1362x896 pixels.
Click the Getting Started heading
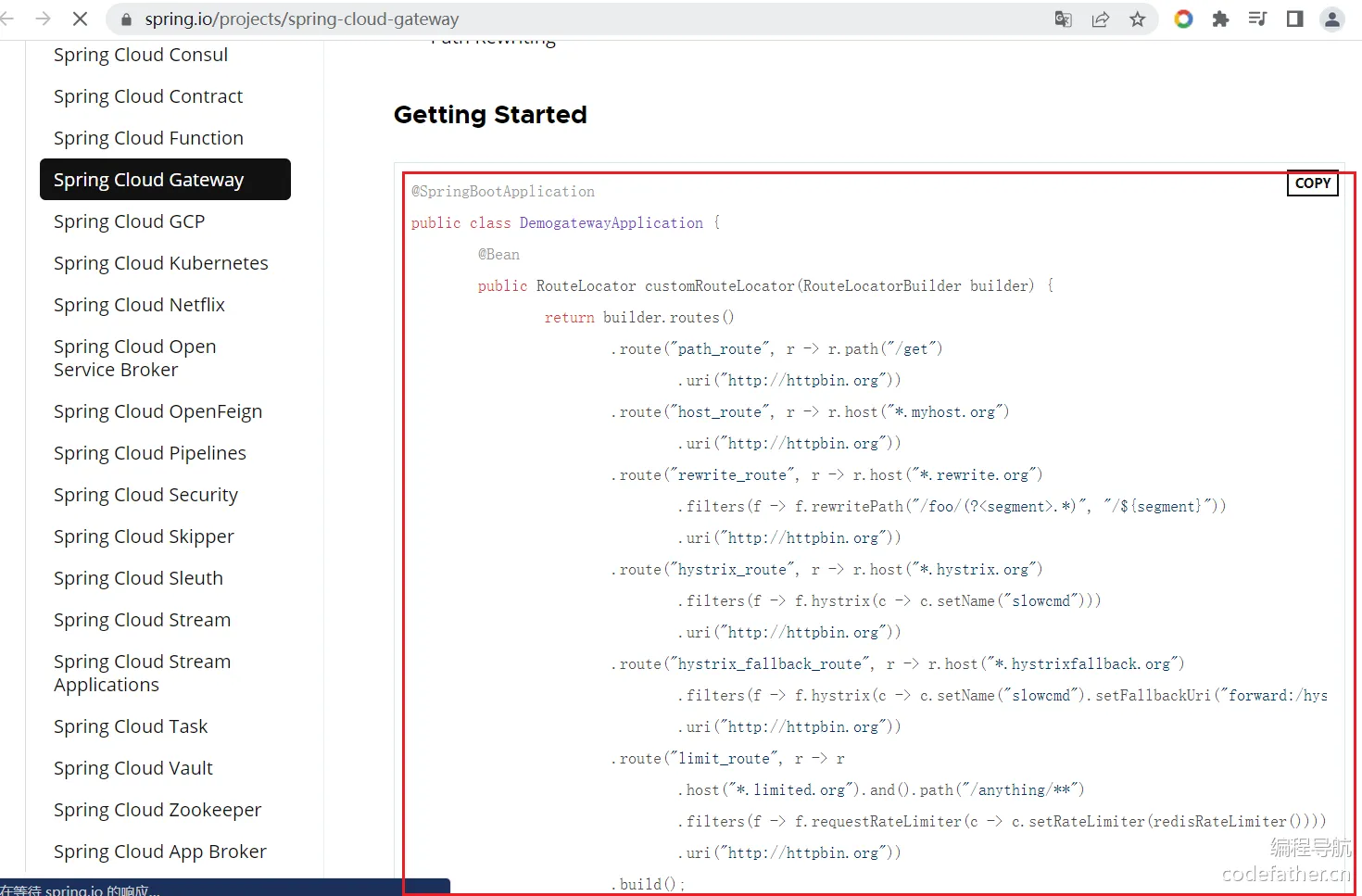tap(490, 115)
